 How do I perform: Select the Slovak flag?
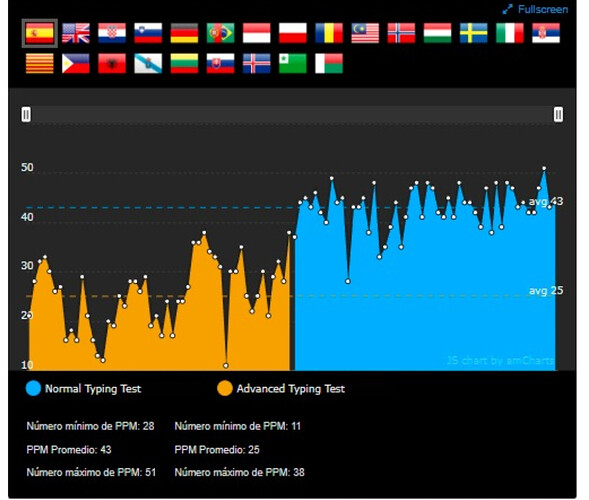220,63
